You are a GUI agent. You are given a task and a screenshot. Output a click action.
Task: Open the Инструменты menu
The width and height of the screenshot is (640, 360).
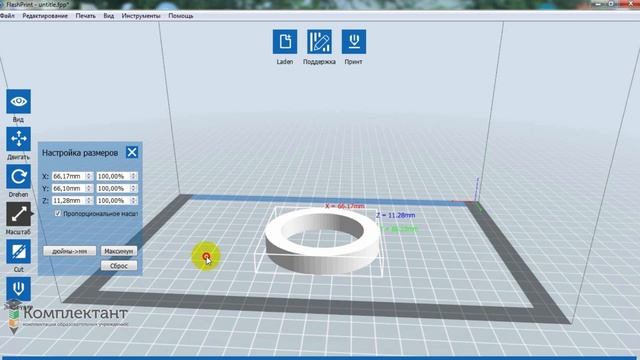tap(141, 16)
